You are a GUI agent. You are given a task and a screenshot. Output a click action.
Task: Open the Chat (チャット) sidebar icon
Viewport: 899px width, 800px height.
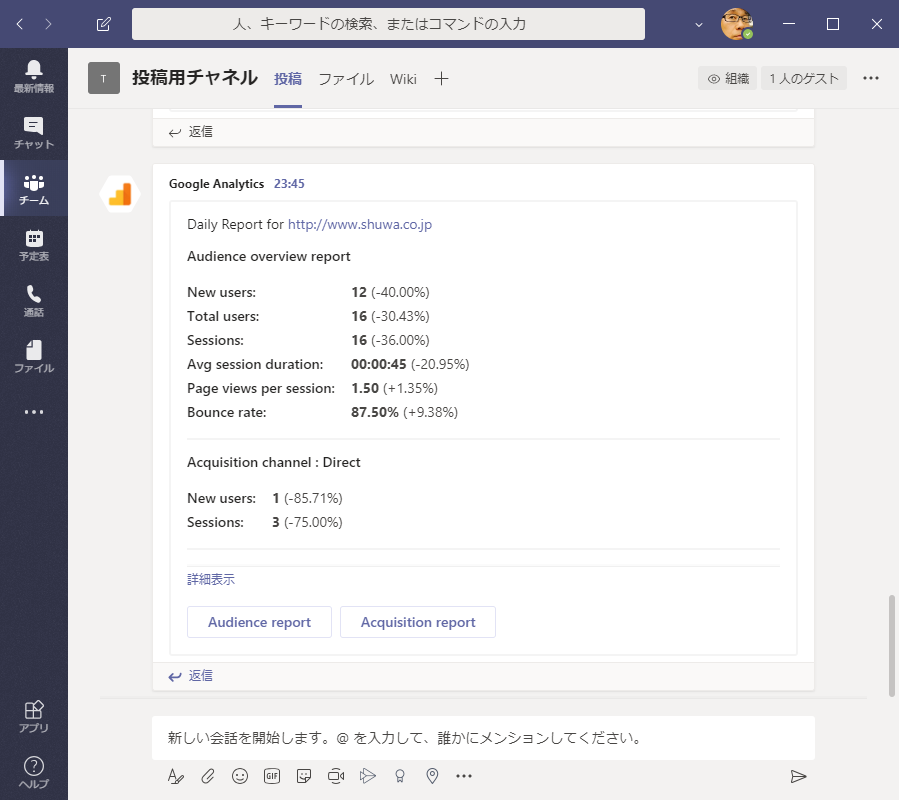[x=34, y=132]
